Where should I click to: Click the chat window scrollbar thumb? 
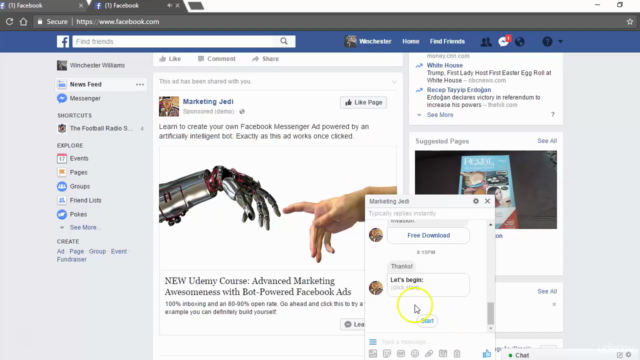490,313
